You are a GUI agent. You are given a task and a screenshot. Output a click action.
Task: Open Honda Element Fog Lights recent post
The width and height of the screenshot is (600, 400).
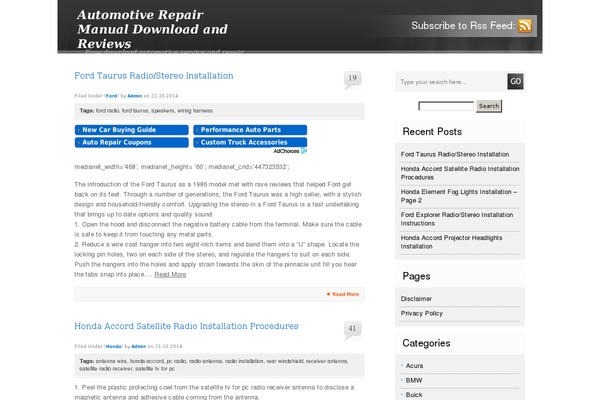(x=459, y=194)
